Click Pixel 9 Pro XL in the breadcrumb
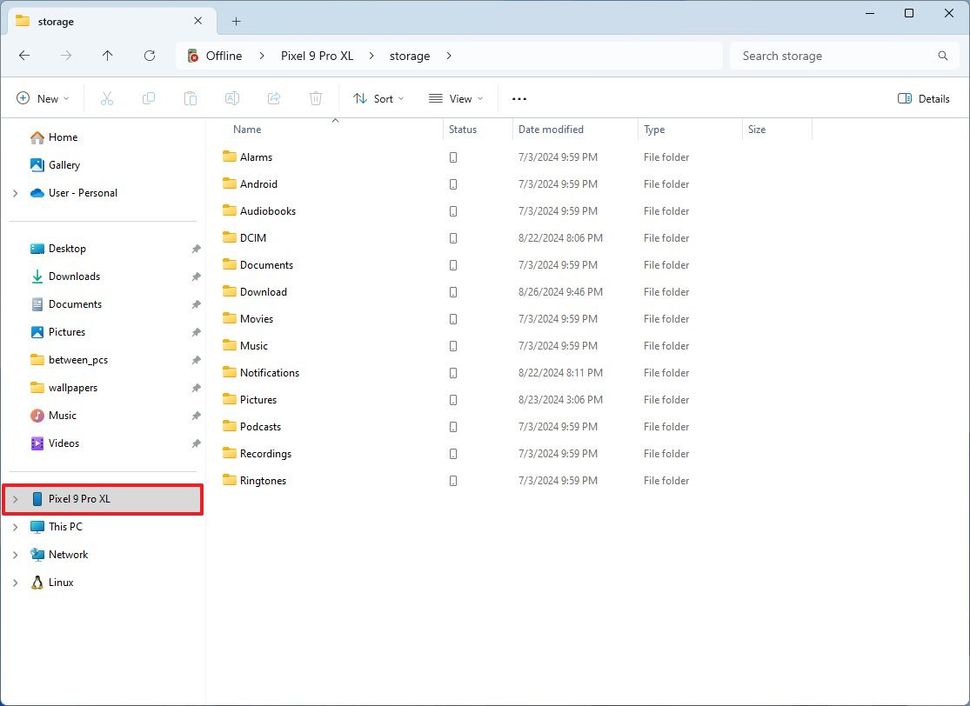This screenshot has height=706, width=970. pyautogui.click(x=317, y=56)
